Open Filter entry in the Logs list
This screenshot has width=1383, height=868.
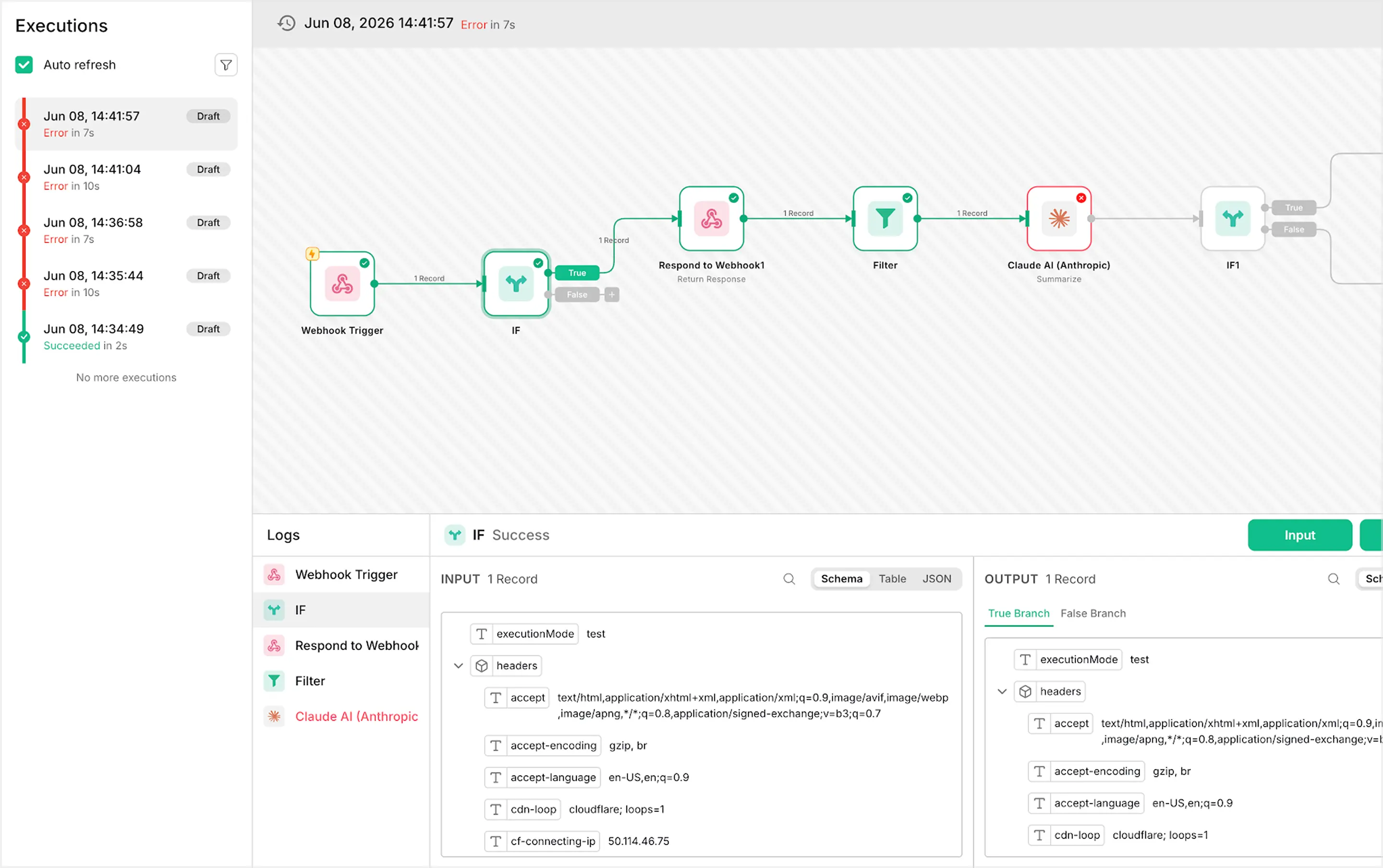coord(341,681)
